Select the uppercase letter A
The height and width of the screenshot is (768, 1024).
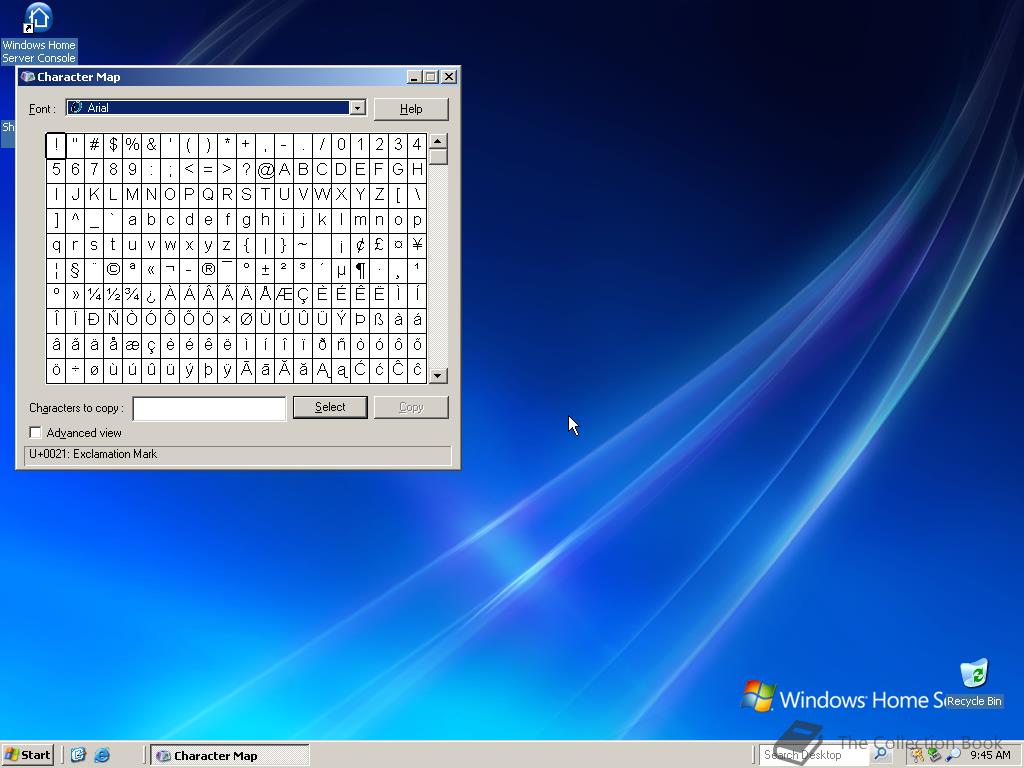(284, 170)
